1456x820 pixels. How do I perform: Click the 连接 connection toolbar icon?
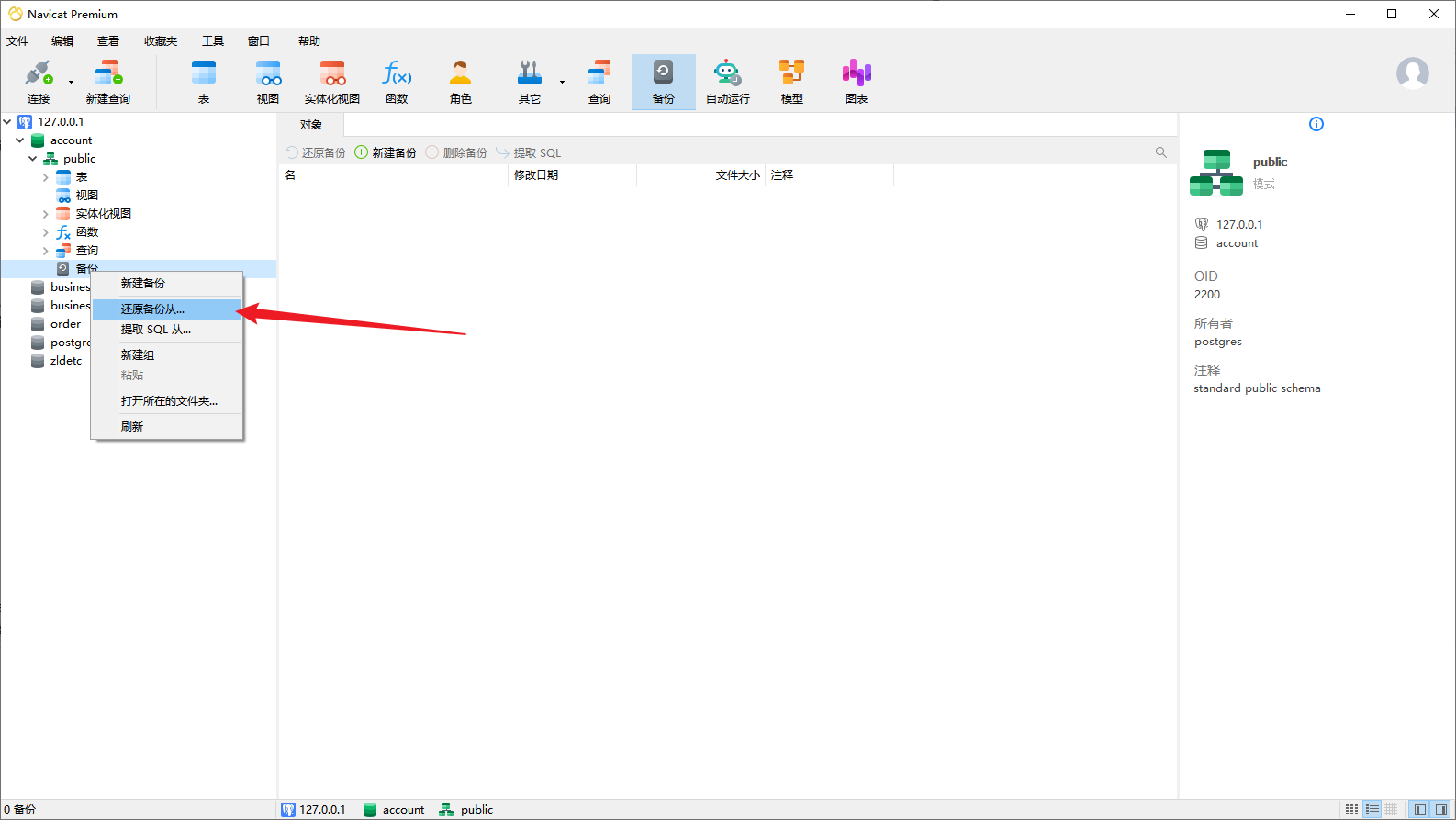tap(39, 82)
